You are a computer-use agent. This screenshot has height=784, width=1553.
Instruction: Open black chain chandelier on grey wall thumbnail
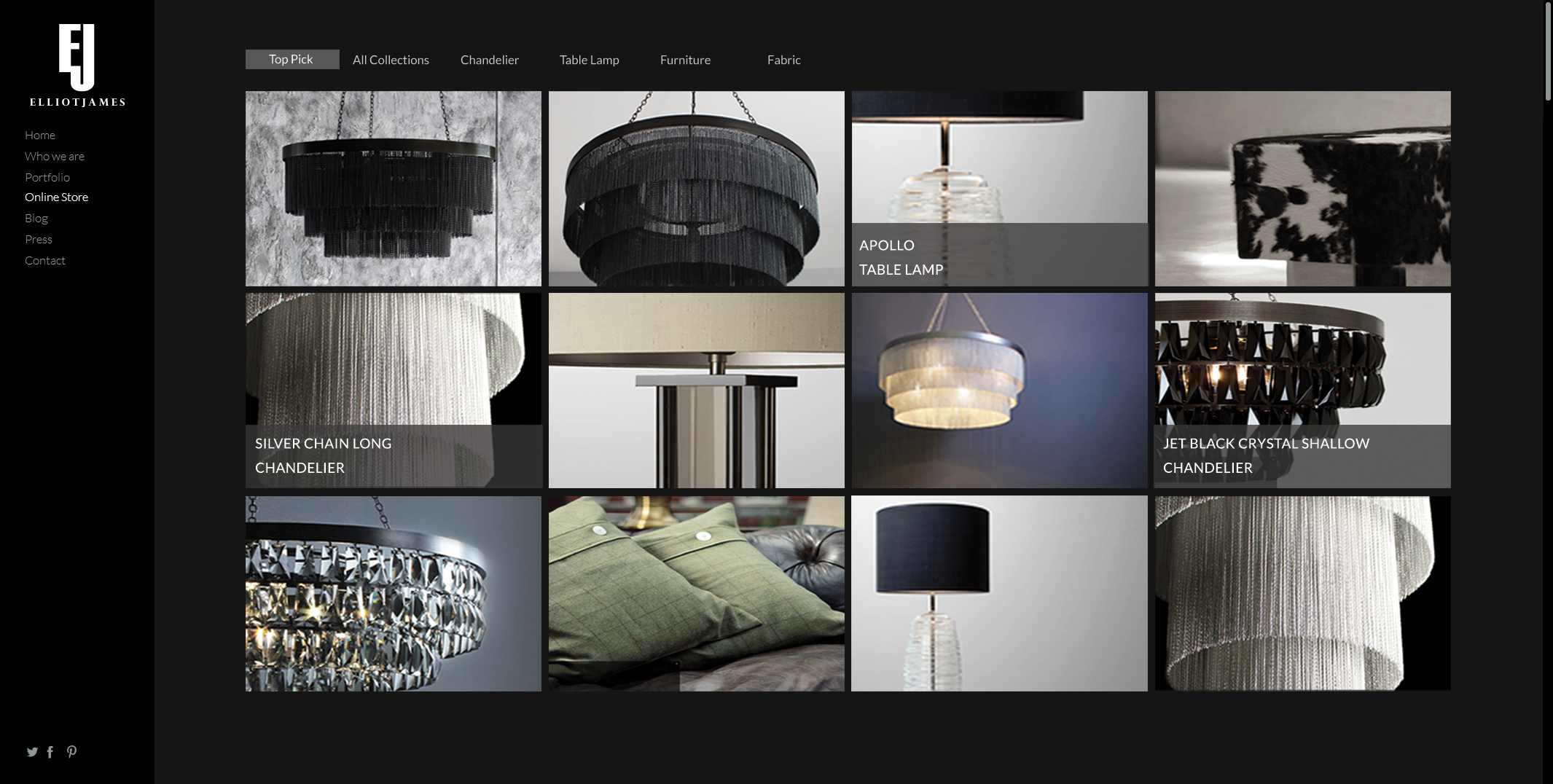tap(394, 189)
